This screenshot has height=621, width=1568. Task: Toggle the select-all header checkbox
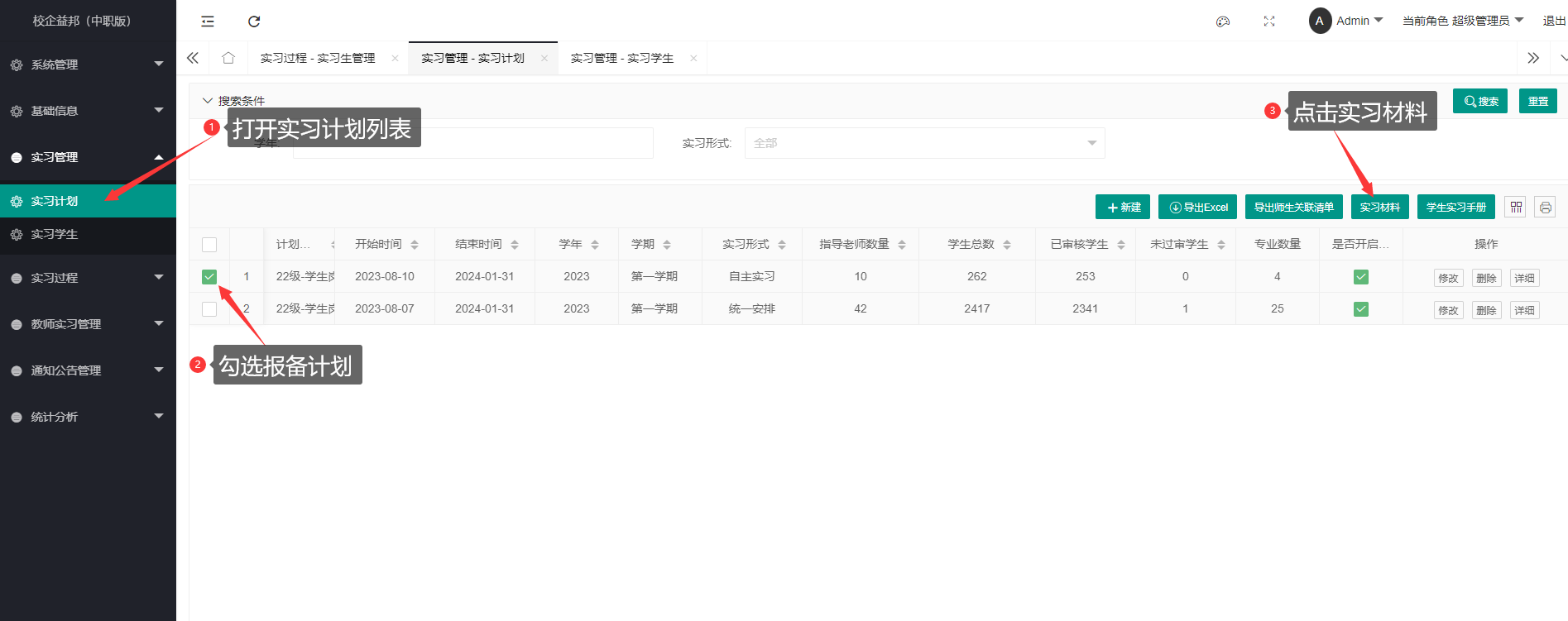point(209,245)
